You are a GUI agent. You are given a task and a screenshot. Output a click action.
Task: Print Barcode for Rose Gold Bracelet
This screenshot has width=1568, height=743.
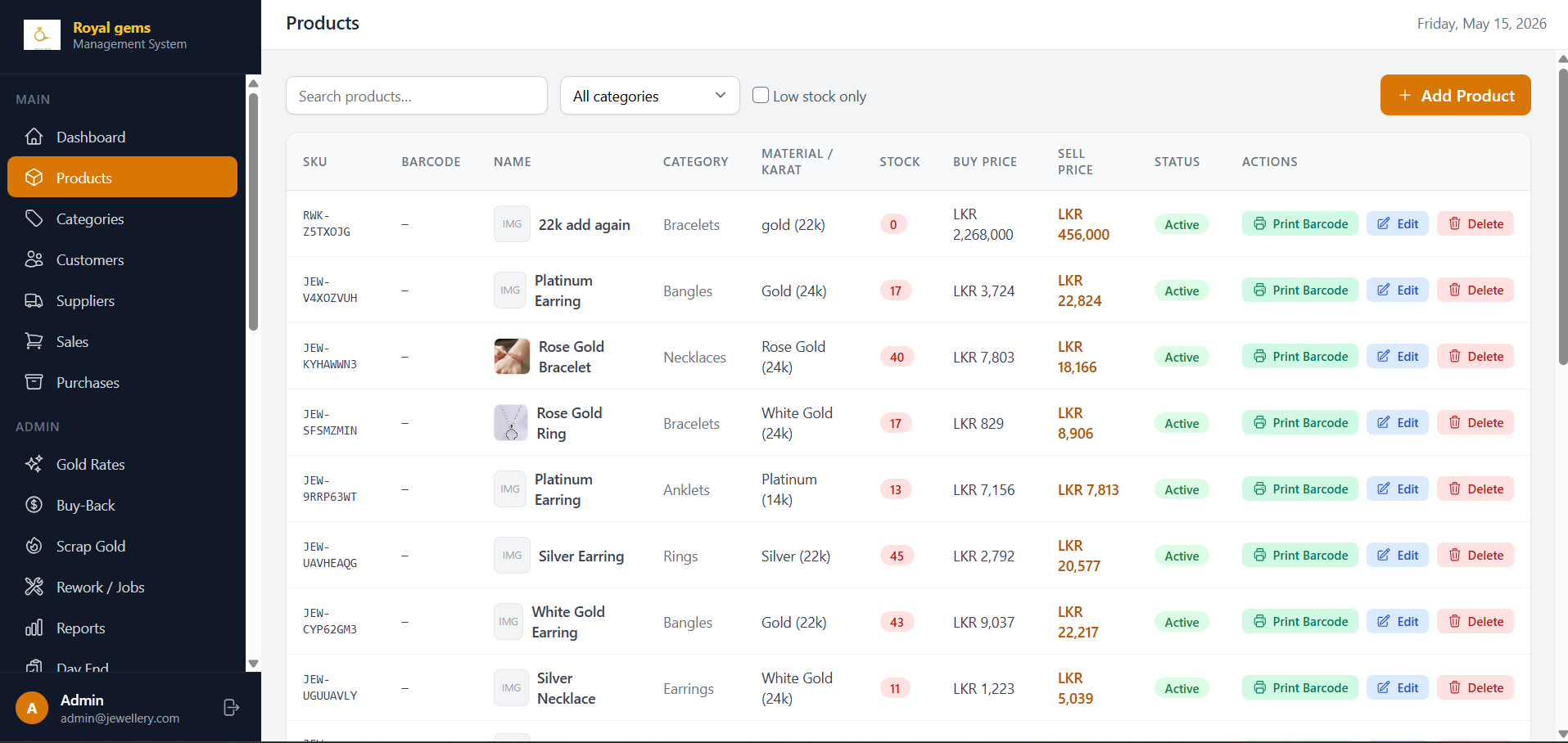click(1300, 356)
